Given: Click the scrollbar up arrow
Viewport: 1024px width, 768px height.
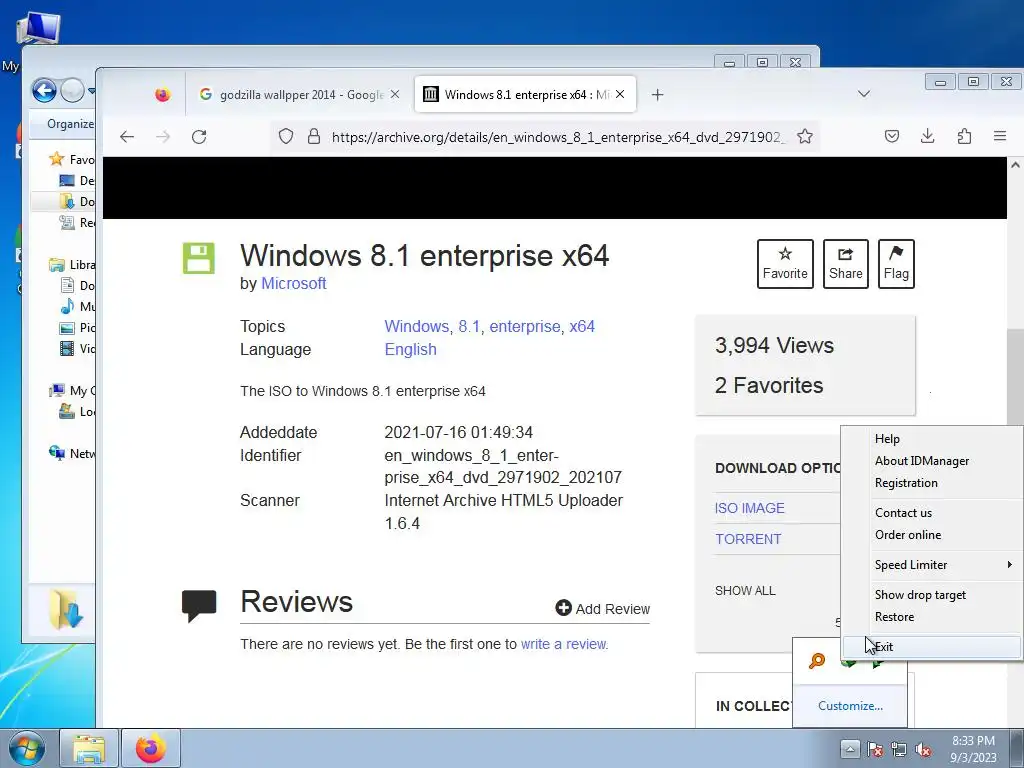Looking at the screenshot, I should [1016, 165].
